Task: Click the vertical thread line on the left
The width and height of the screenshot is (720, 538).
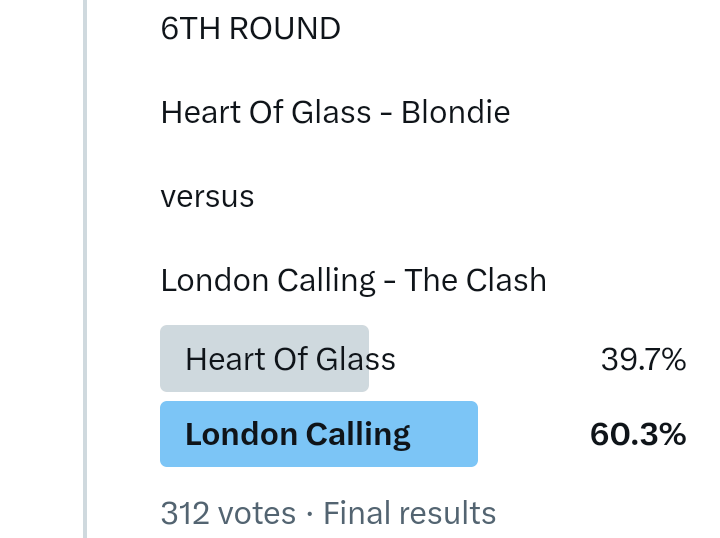Action: click(x=85, y=269)
